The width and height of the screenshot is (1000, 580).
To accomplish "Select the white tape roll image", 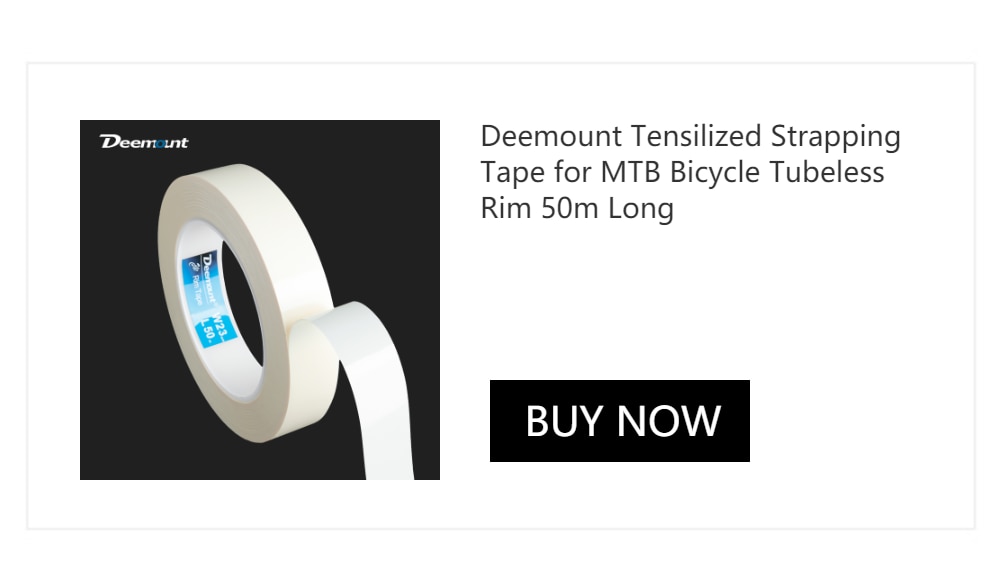I will (x=260, y=300).
